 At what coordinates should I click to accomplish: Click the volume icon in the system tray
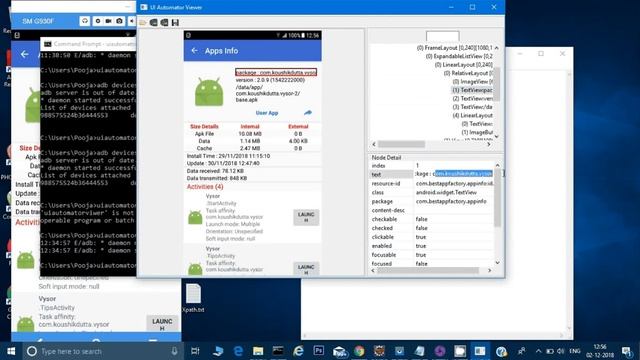pyautogui.click(x=561, y=351)
